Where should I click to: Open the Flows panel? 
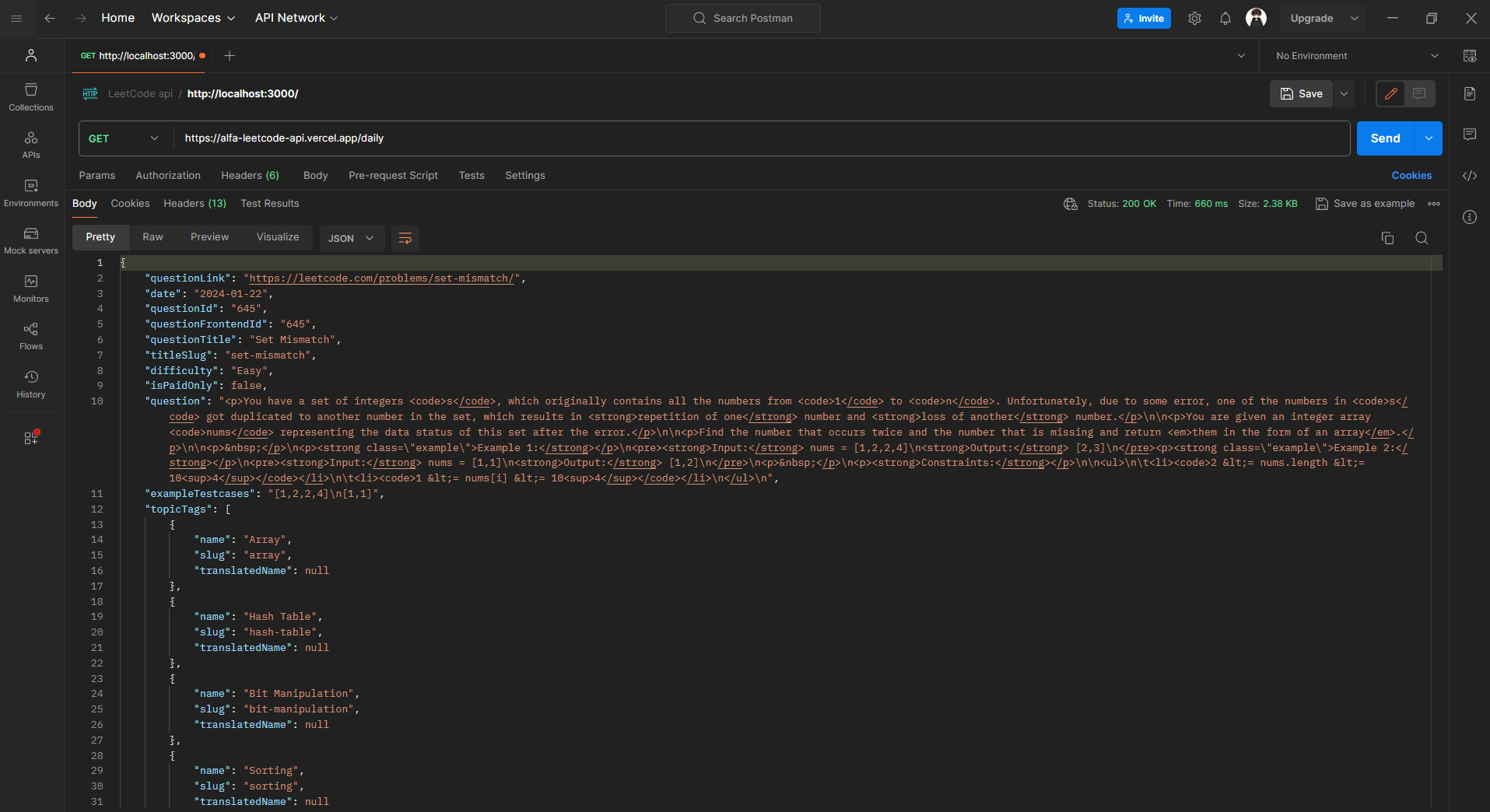point(31,336)
